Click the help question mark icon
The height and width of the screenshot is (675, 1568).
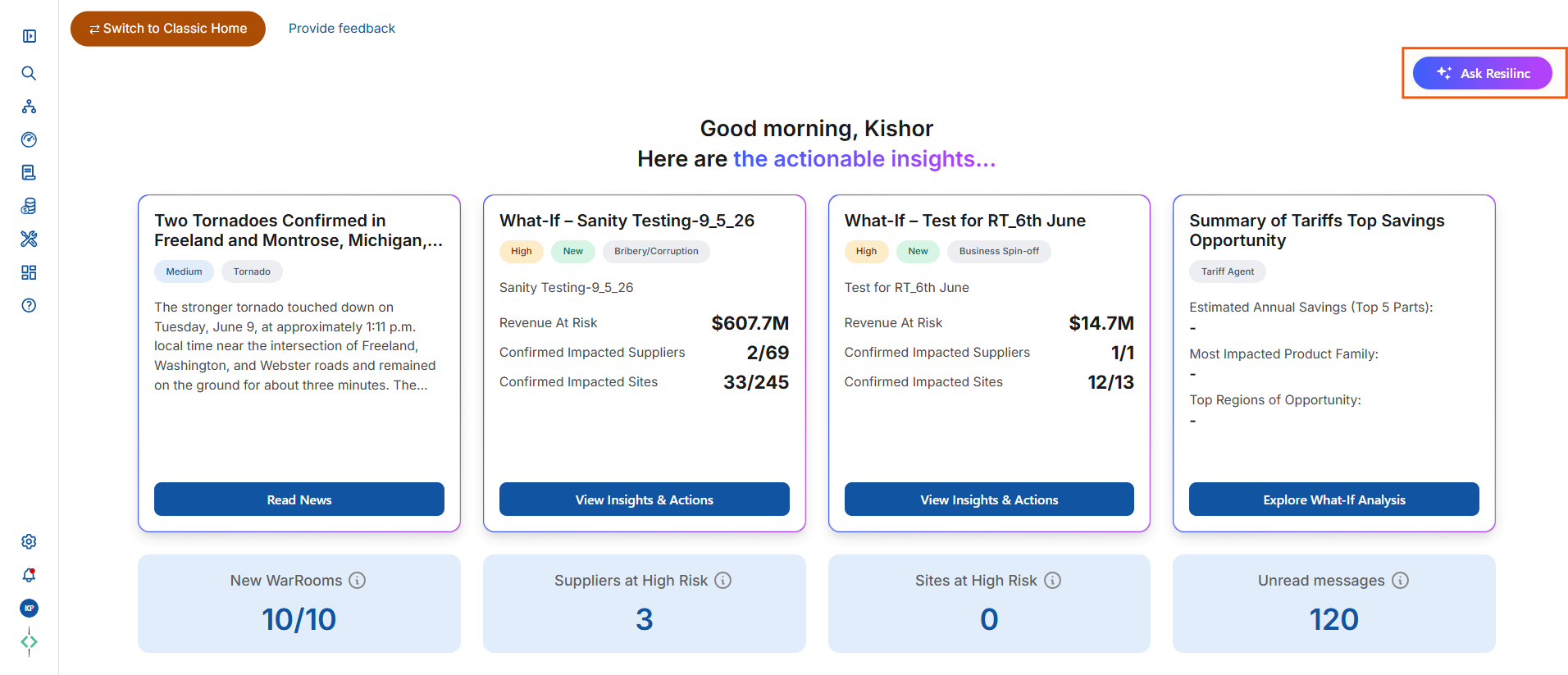click(x=29, y=305)
